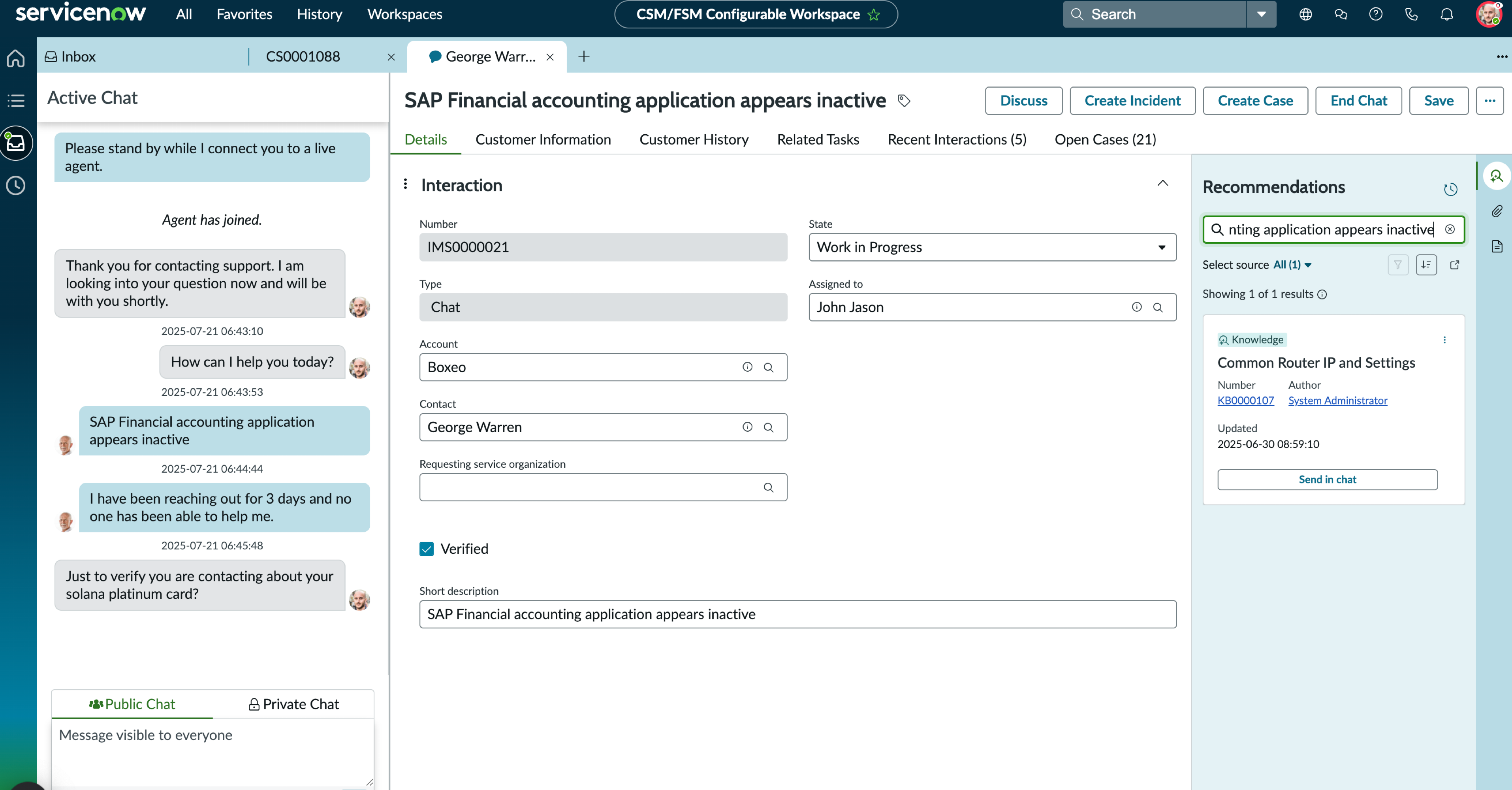Open the State dropdown
The height and width of the screenshot is (790, 1512).
click(993, 247)
